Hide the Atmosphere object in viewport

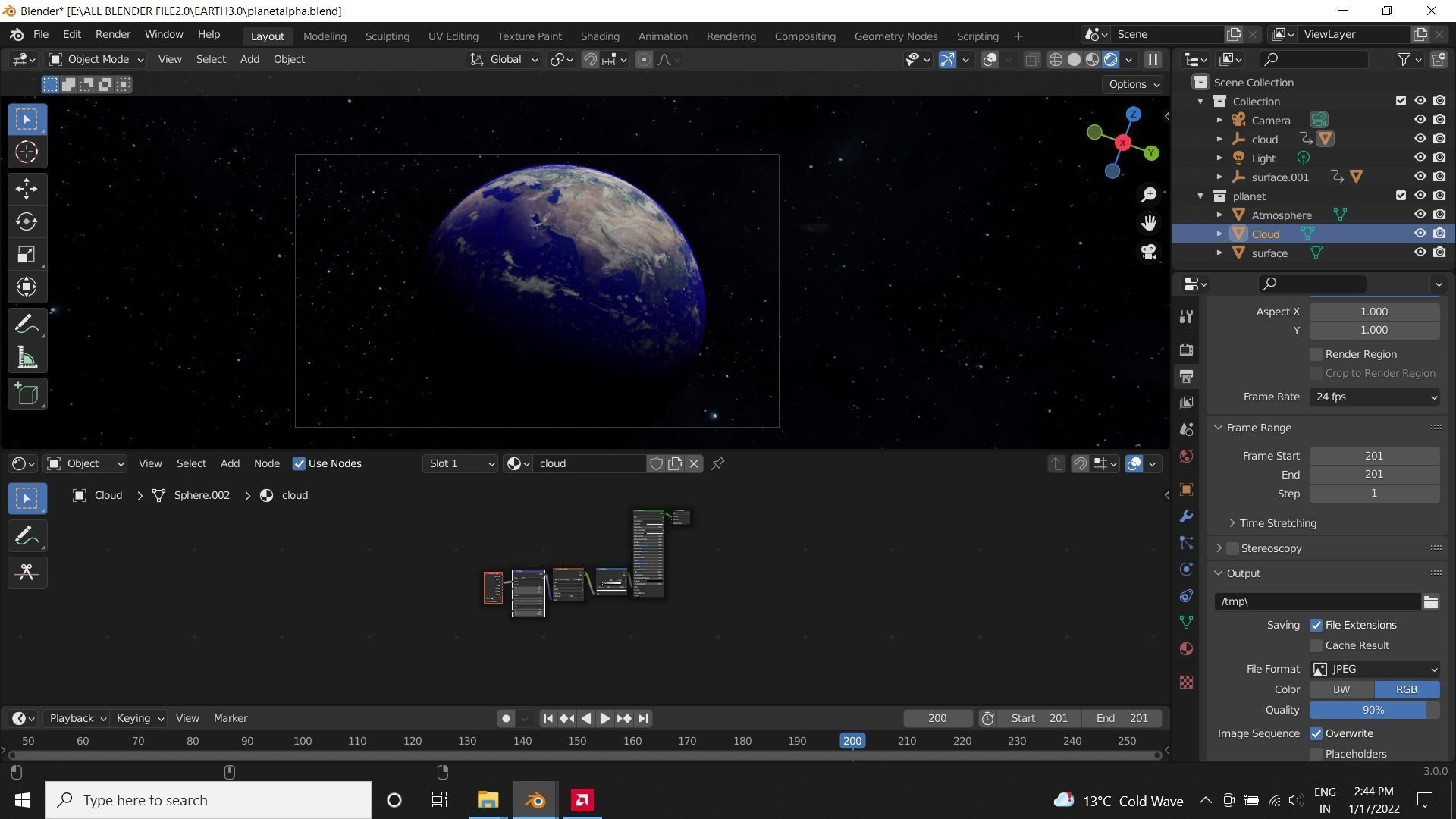[x=1420, y=215]
